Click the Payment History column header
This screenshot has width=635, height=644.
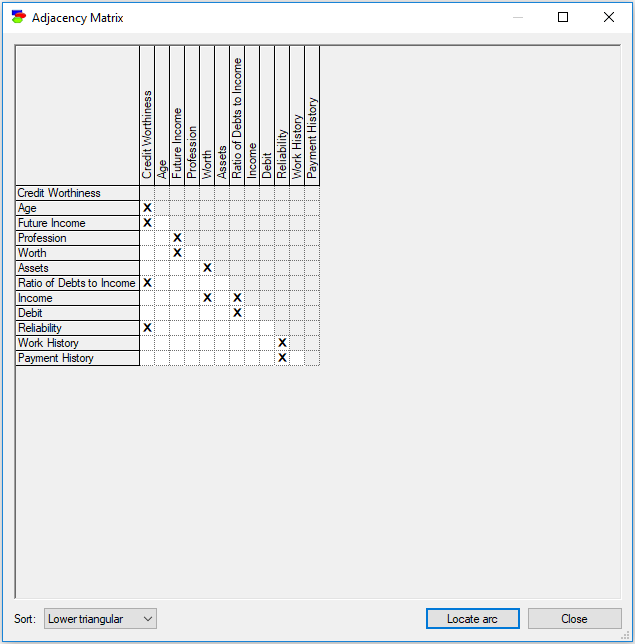[x=312, y=115]
